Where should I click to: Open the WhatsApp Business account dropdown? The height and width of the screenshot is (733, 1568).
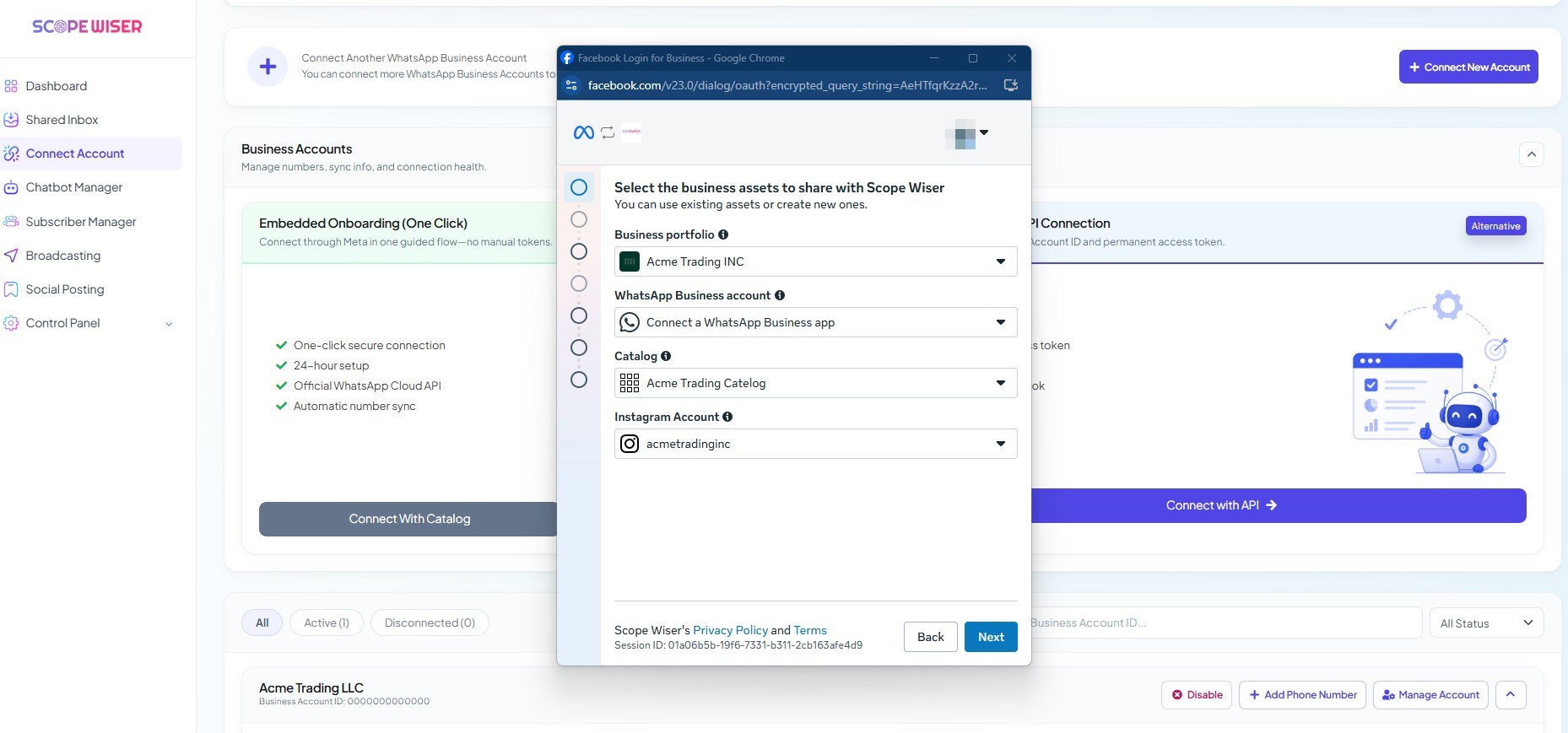tap(816, 322)
